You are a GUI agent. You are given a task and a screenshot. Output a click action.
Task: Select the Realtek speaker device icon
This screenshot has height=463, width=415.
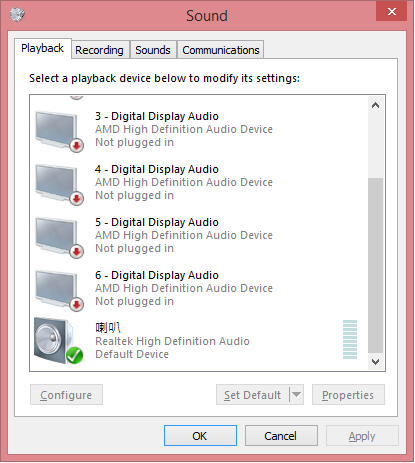pos(58,341)
